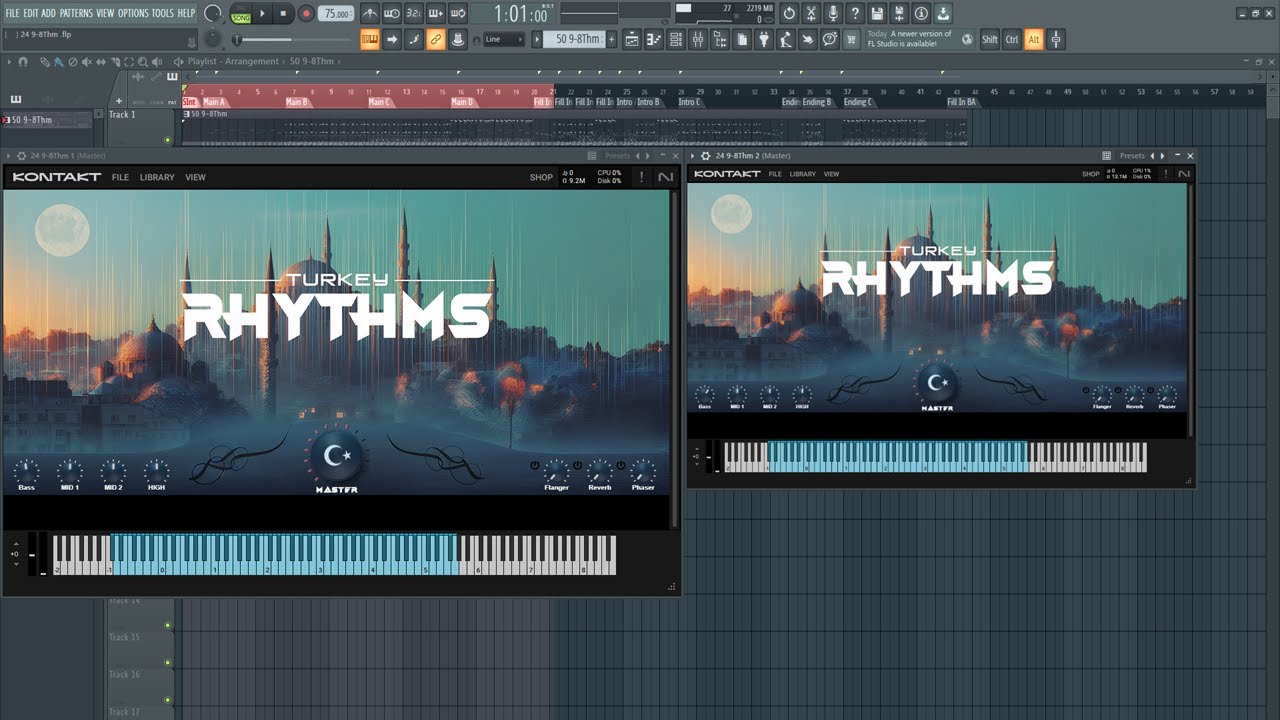1280x720 pixels.
Task: Toggle multilink to controllers
Action: [x=436, y=39]
